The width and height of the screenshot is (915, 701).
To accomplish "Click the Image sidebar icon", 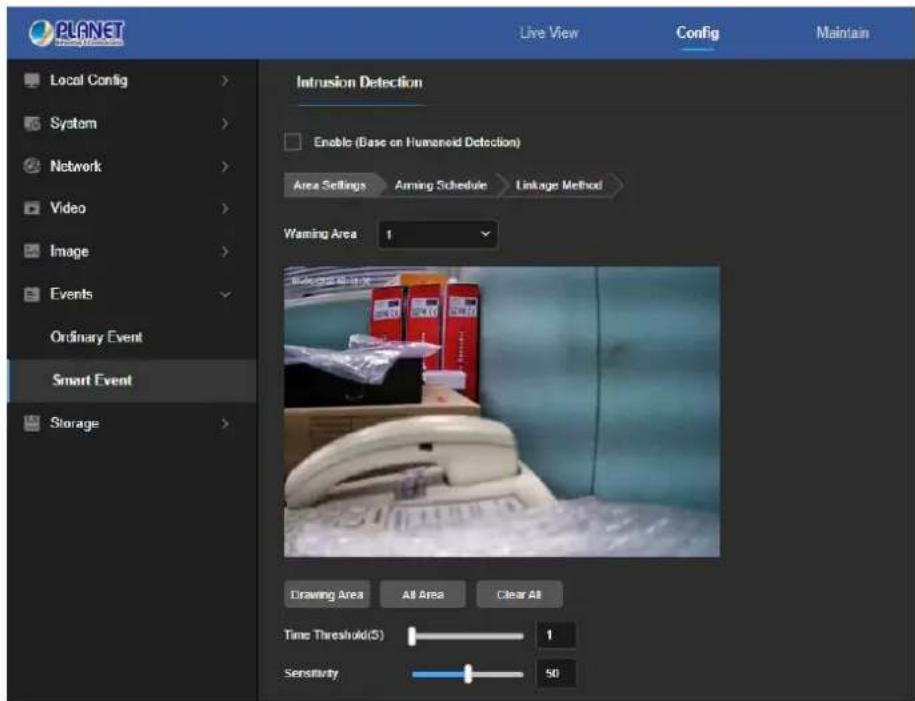I will pyautogui.click(x=32, y=251).
